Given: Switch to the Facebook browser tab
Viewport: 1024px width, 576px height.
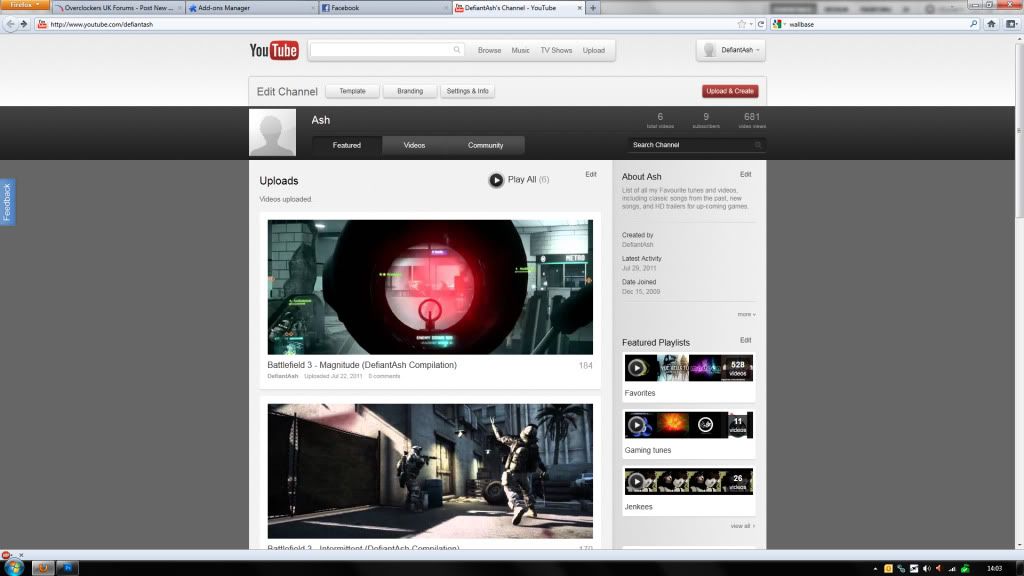Looking at the screenshot, I should 383,8.
